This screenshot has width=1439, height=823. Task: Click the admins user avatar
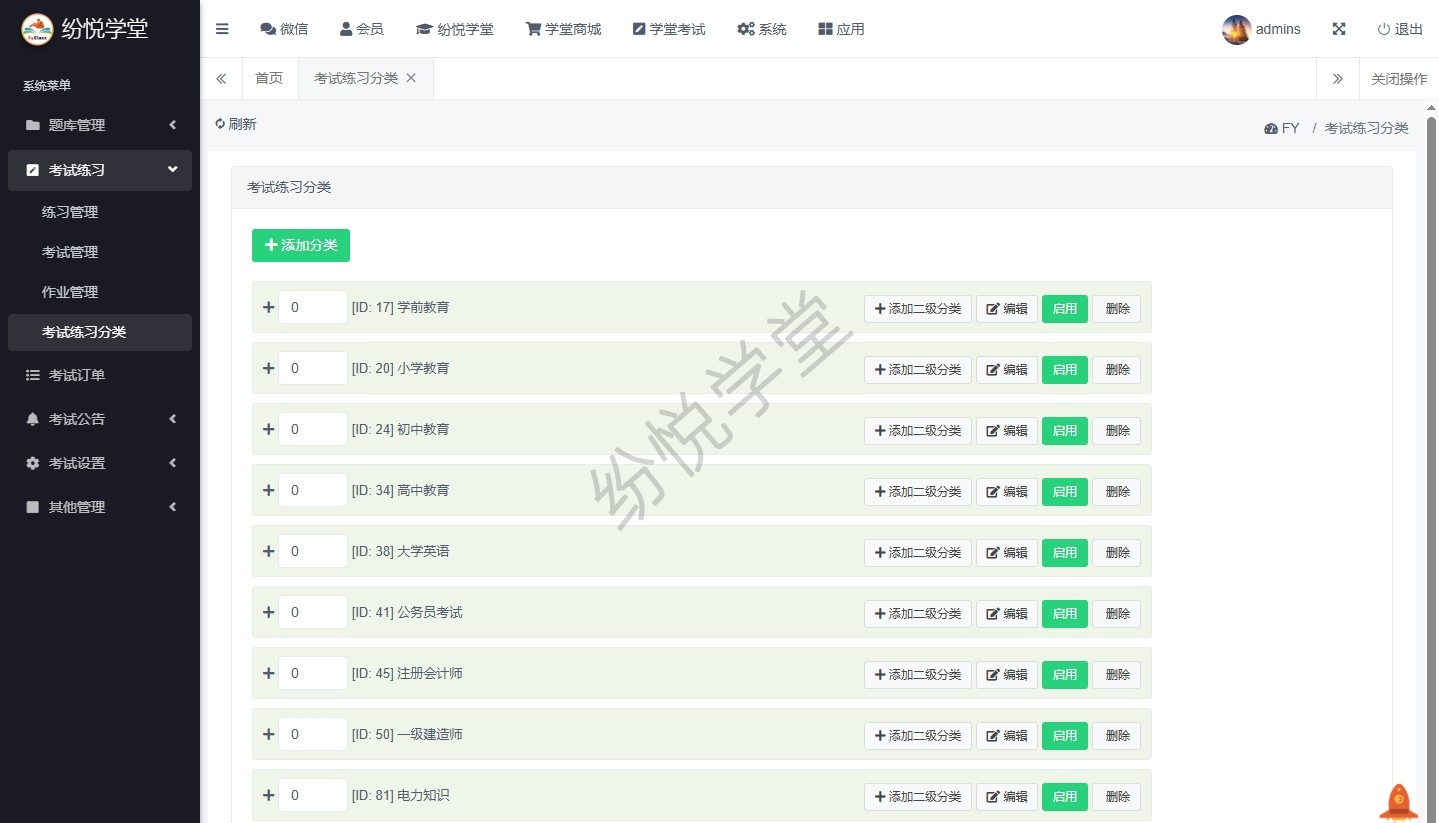point(1236,29)
